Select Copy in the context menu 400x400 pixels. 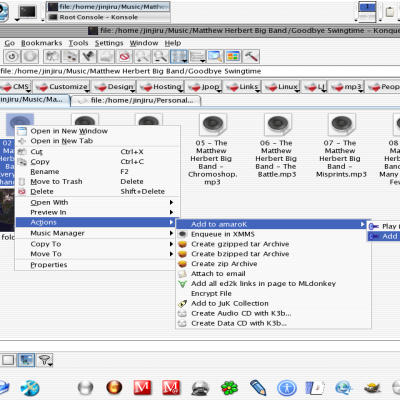coord(97,162)
